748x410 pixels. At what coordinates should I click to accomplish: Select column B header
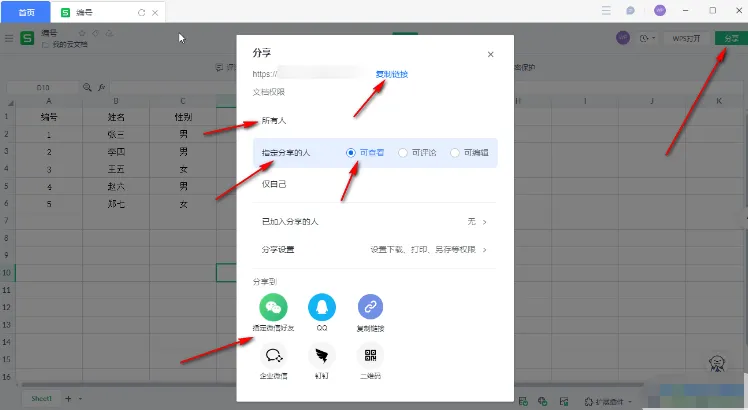point(116,101)
